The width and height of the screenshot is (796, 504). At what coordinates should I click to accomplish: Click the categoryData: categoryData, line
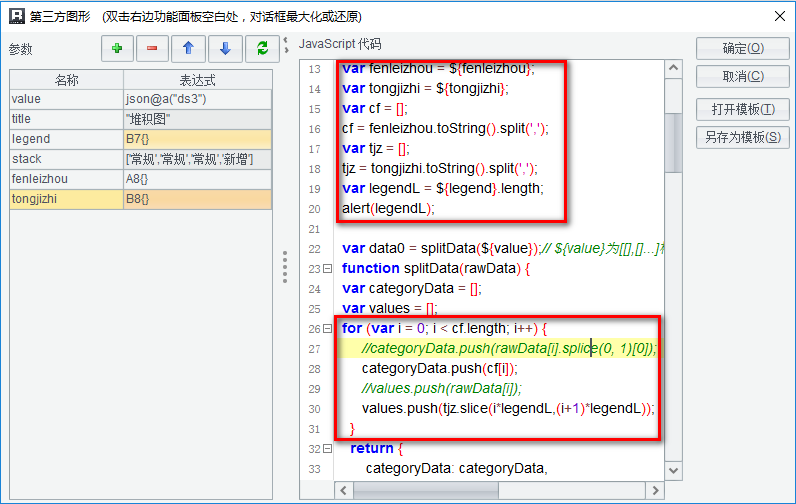(457, 468)
